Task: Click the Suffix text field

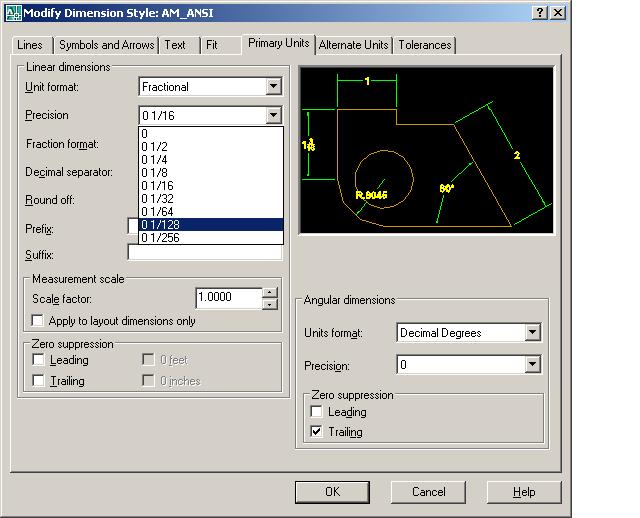Action: point(205,254)
